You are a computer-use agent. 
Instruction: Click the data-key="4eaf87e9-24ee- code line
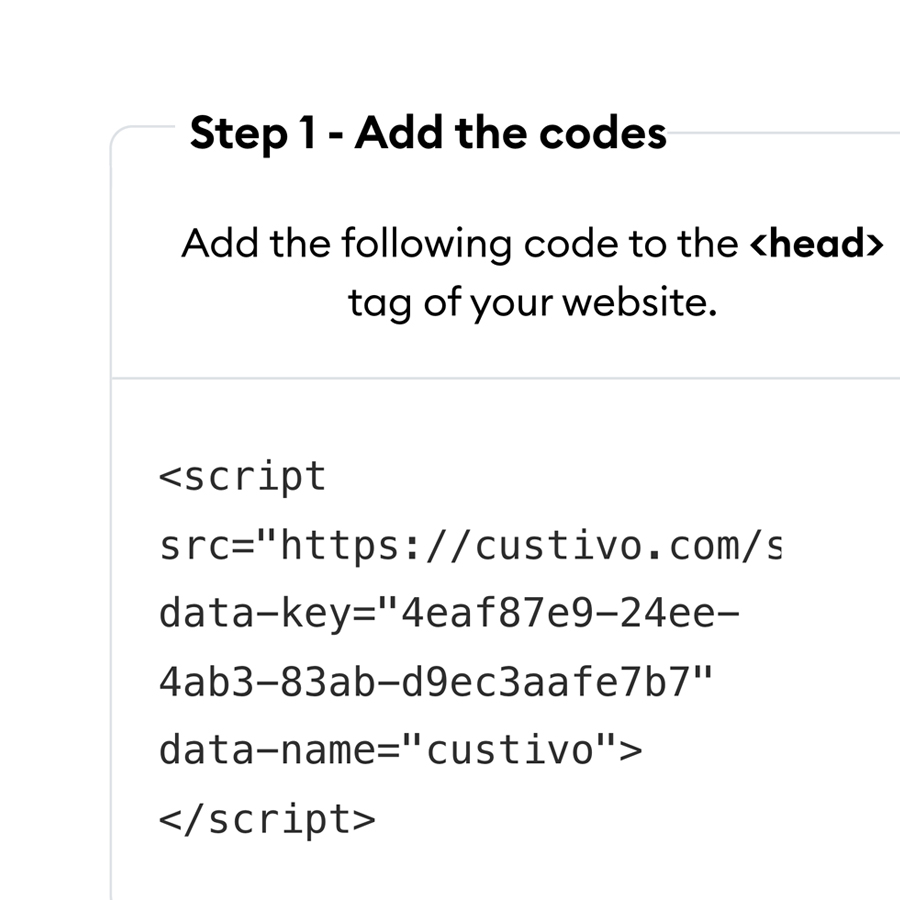click(x=449, y=614)
